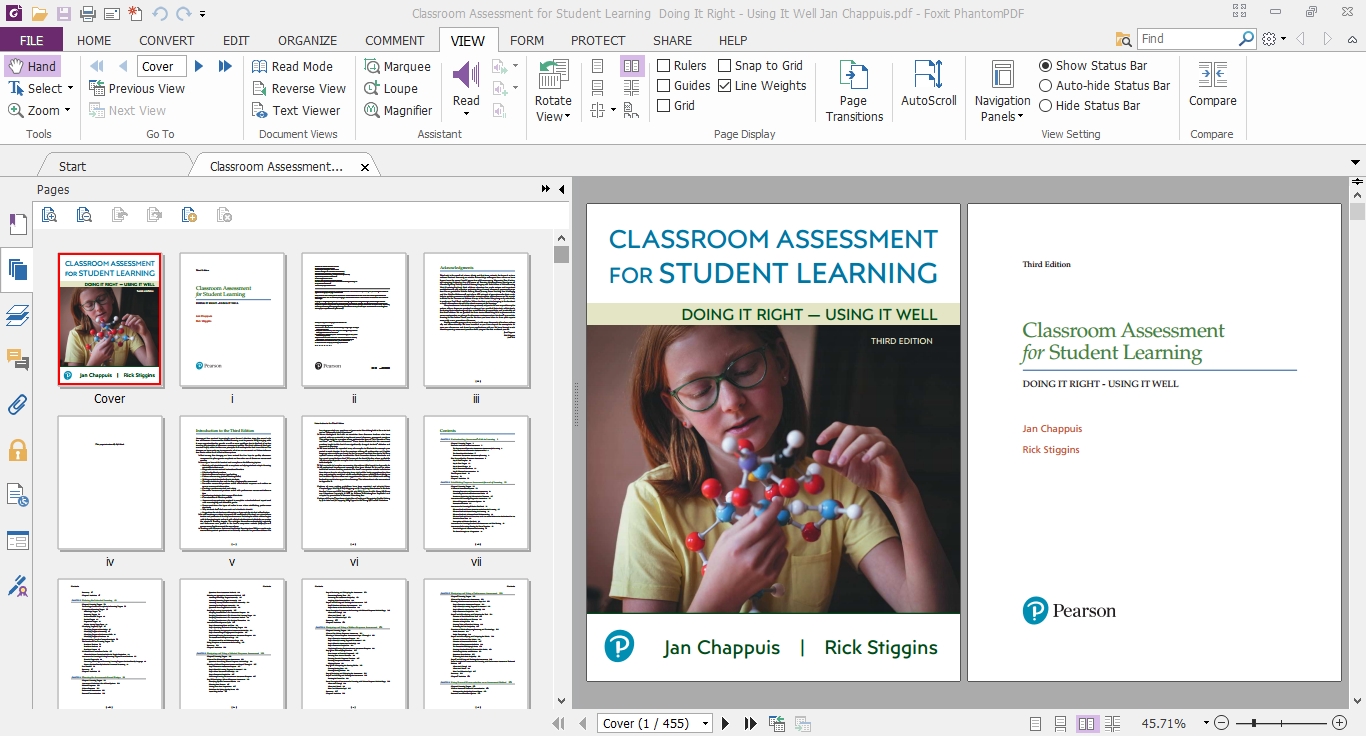Click the Cover page number box in Go To
The image size is (1366, 736).
point(160,66)
